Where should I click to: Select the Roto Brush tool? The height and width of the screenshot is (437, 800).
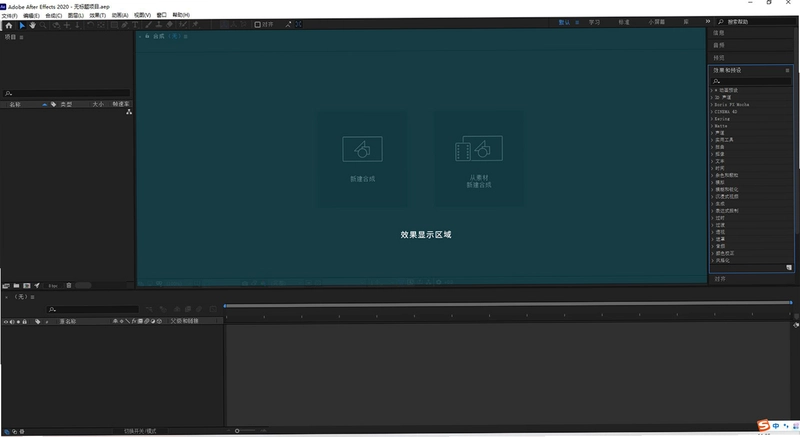[183, 24]
